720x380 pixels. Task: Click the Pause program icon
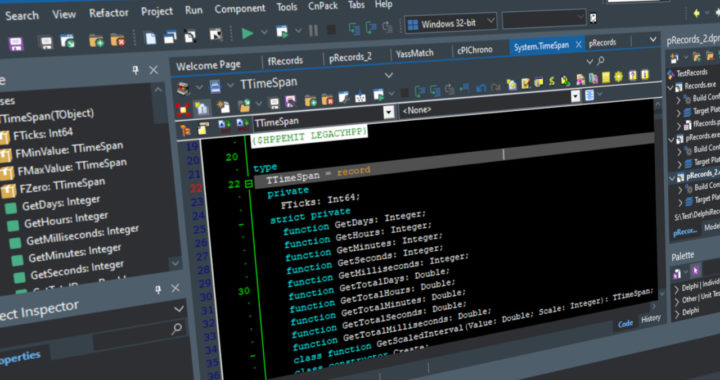tap(313, 31)
